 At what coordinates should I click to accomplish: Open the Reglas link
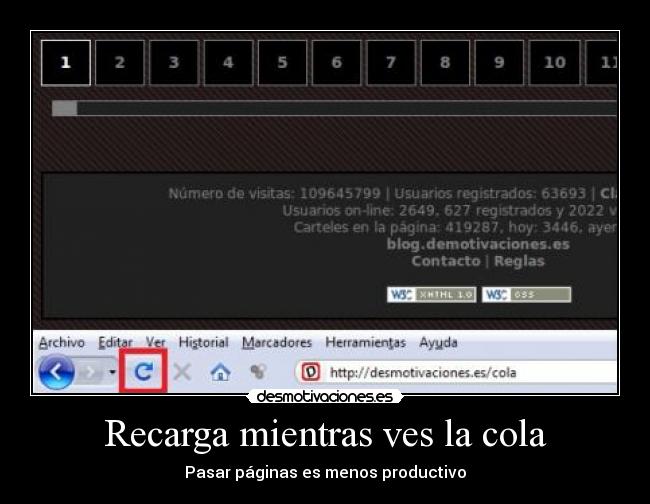click(x=519, y=261)
